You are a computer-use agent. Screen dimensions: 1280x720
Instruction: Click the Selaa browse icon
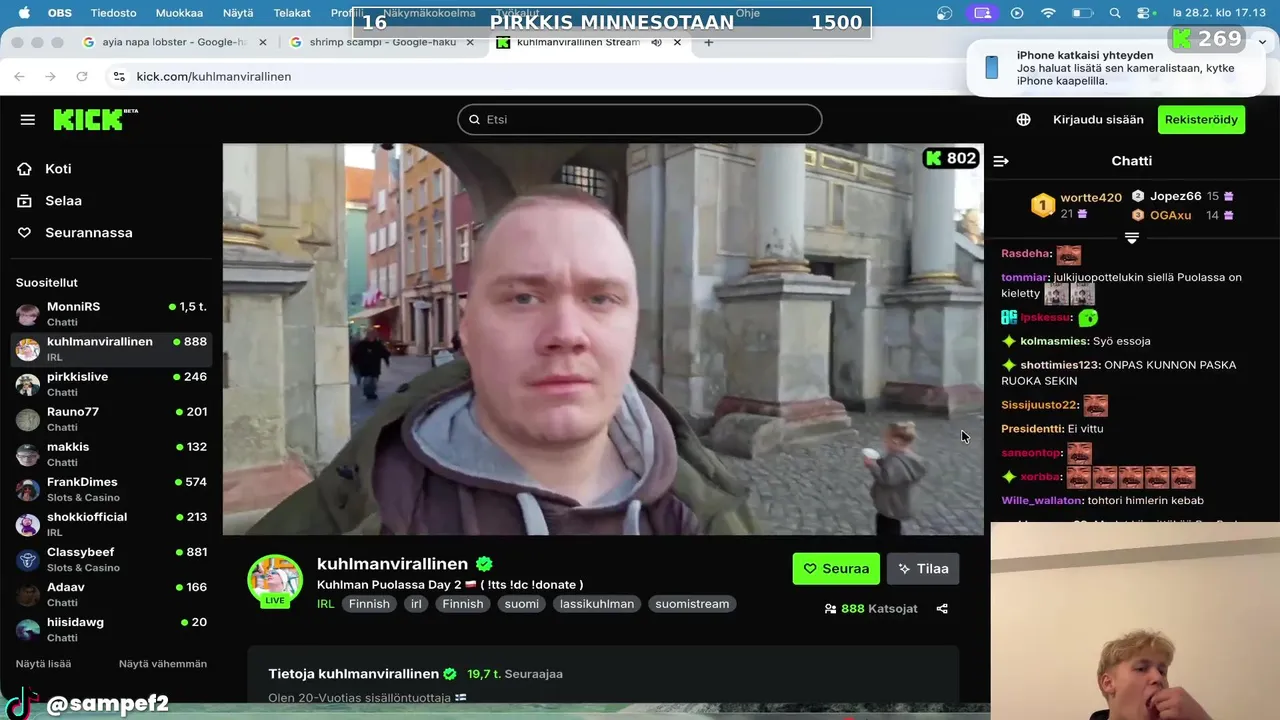[x=25, y=201]
